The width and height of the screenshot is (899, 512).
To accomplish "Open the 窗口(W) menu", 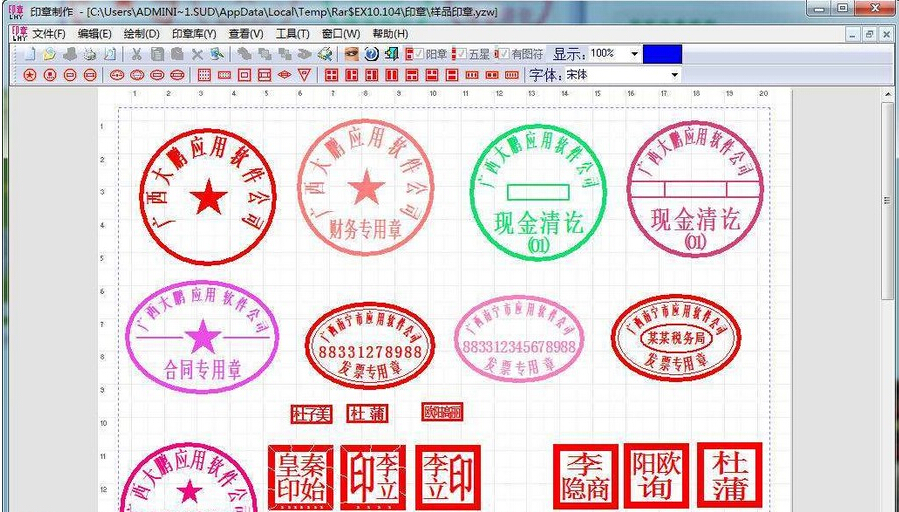I will click(341, 34).
